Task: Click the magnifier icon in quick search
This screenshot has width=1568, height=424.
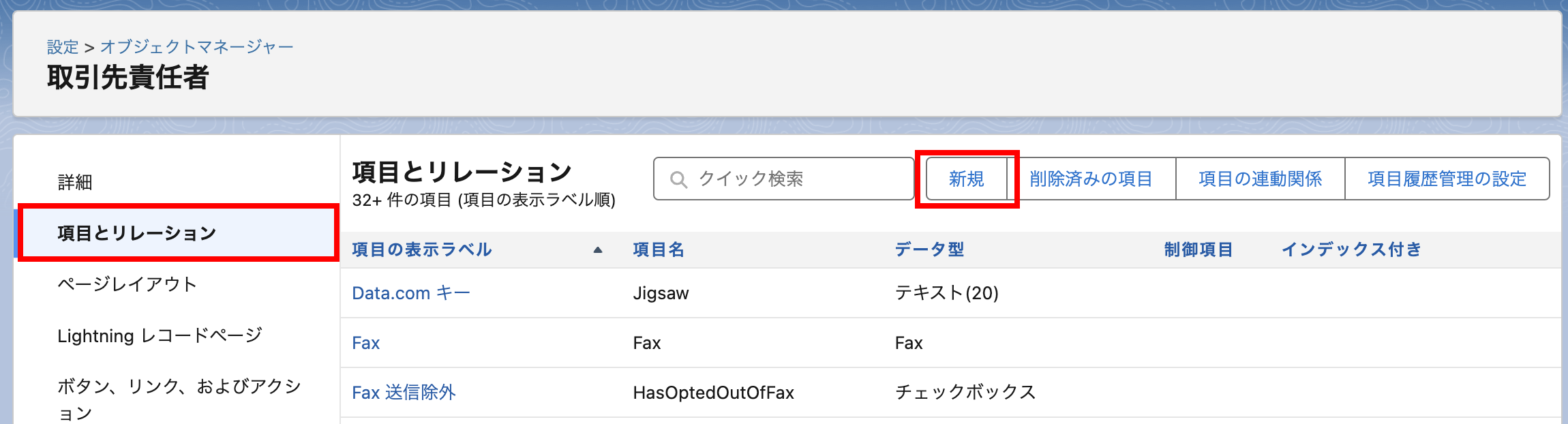Action: [678, 179]
